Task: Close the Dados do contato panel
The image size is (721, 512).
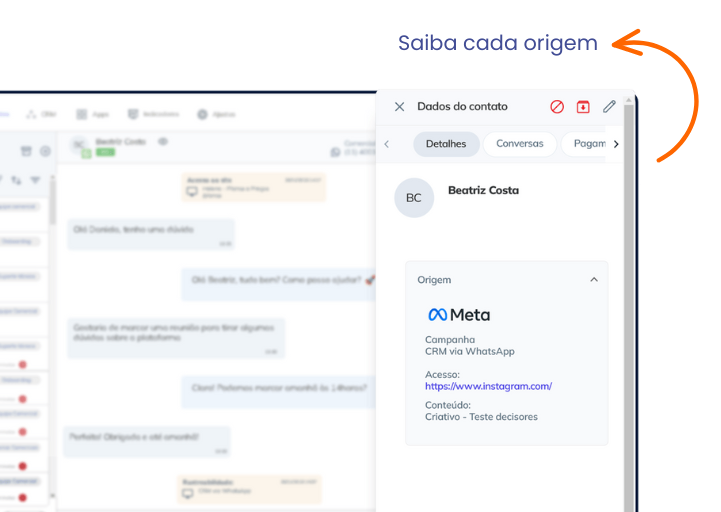Action: pos(399,107)
